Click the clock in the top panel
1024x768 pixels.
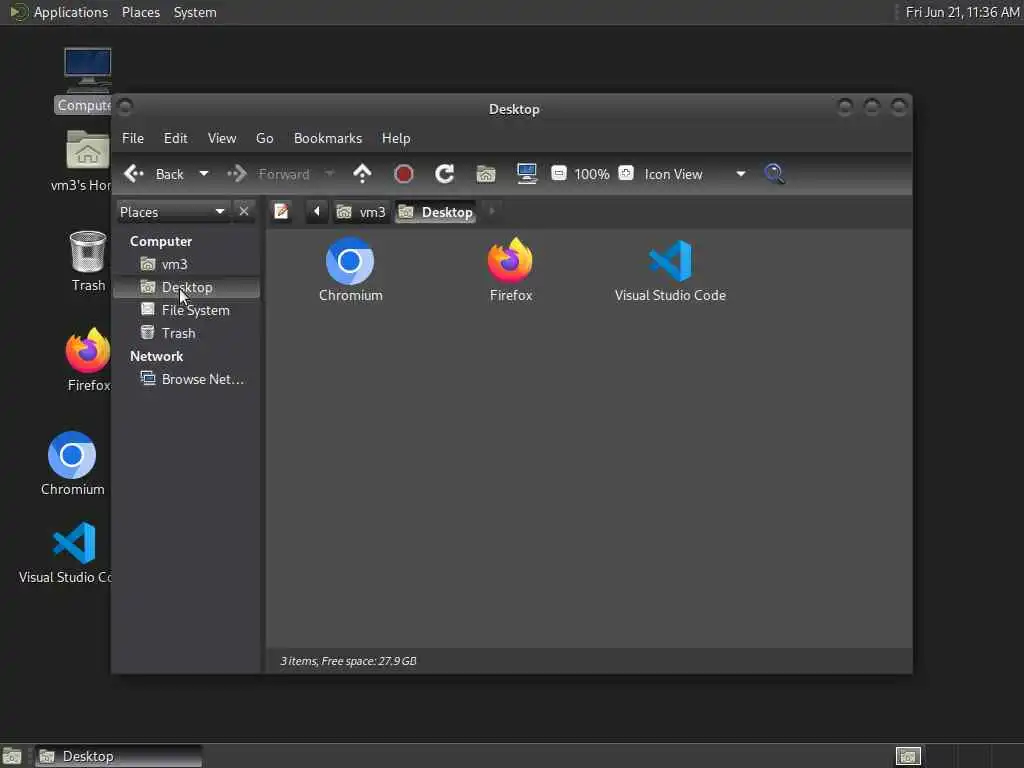[962, 12]
